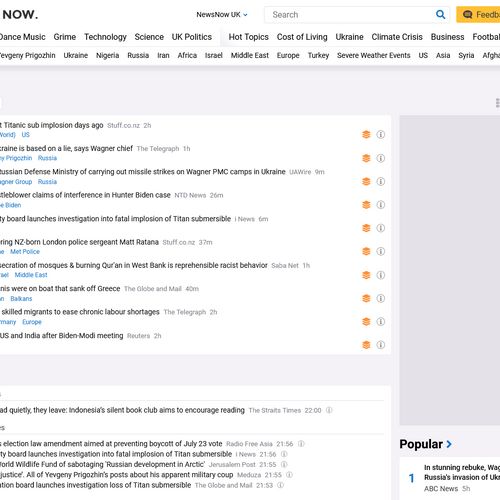Open the Grime topic tab
The image size is (500, 500).
(65, 37)
